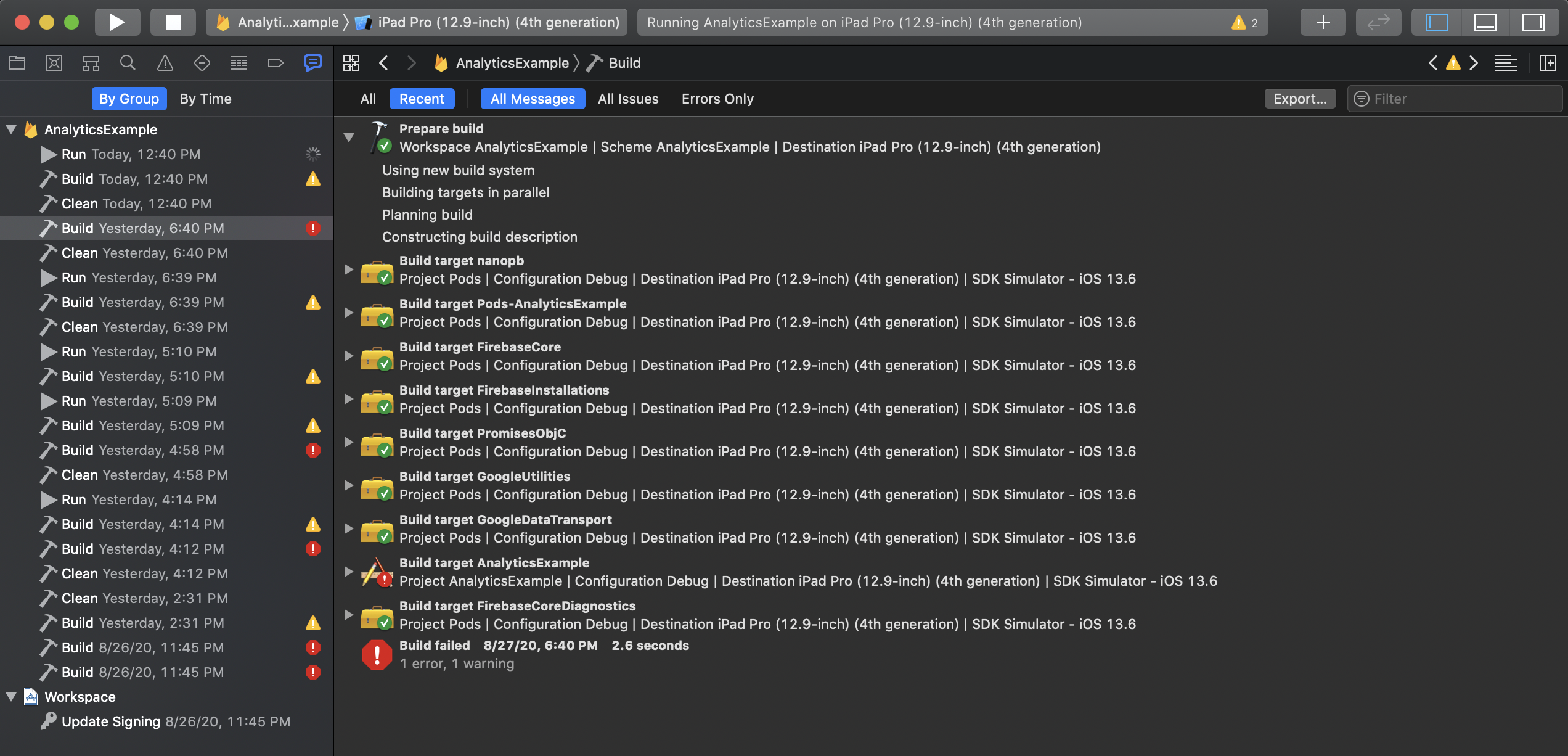Toggle the right inspector panel visibility

(x=1534, y=22)
